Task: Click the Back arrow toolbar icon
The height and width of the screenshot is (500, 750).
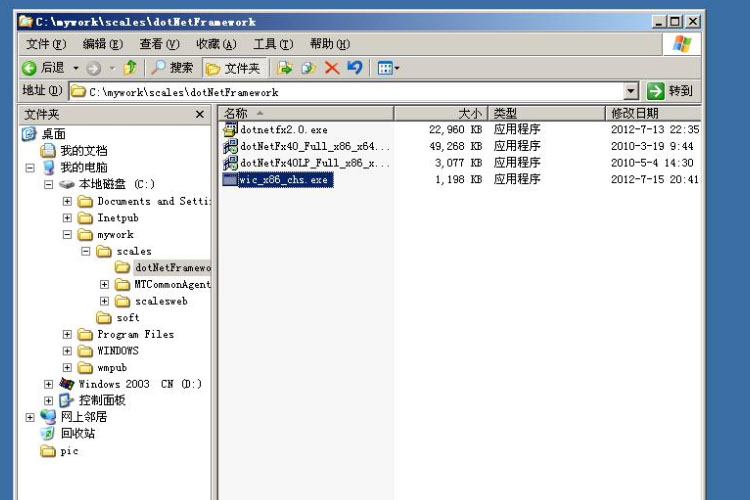Action: click(29, 68)
